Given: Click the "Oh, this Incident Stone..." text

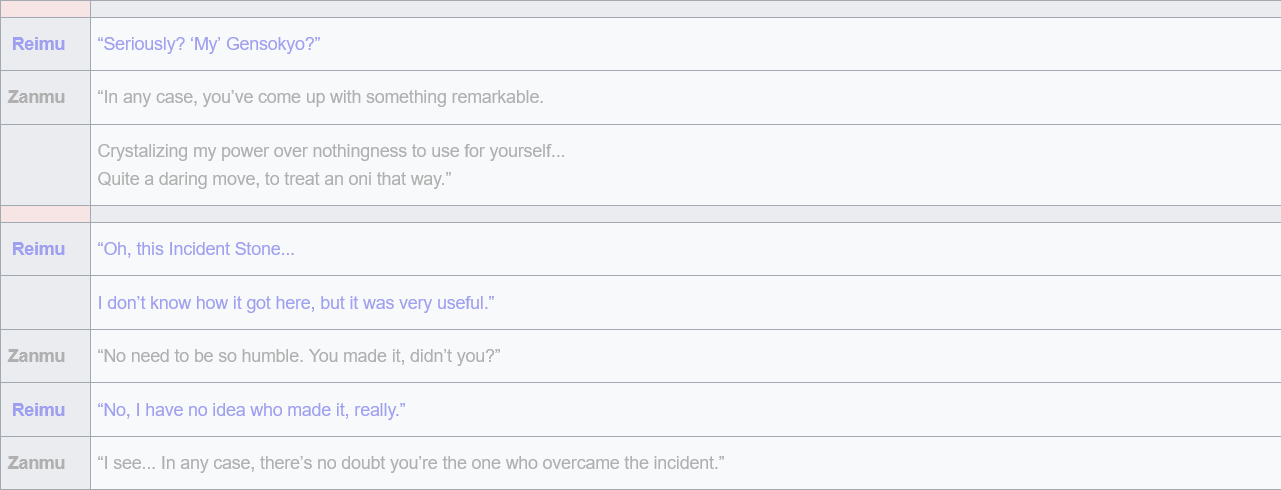Looking at the screenshot, I should pyautogui.click(x=196, y=249).
